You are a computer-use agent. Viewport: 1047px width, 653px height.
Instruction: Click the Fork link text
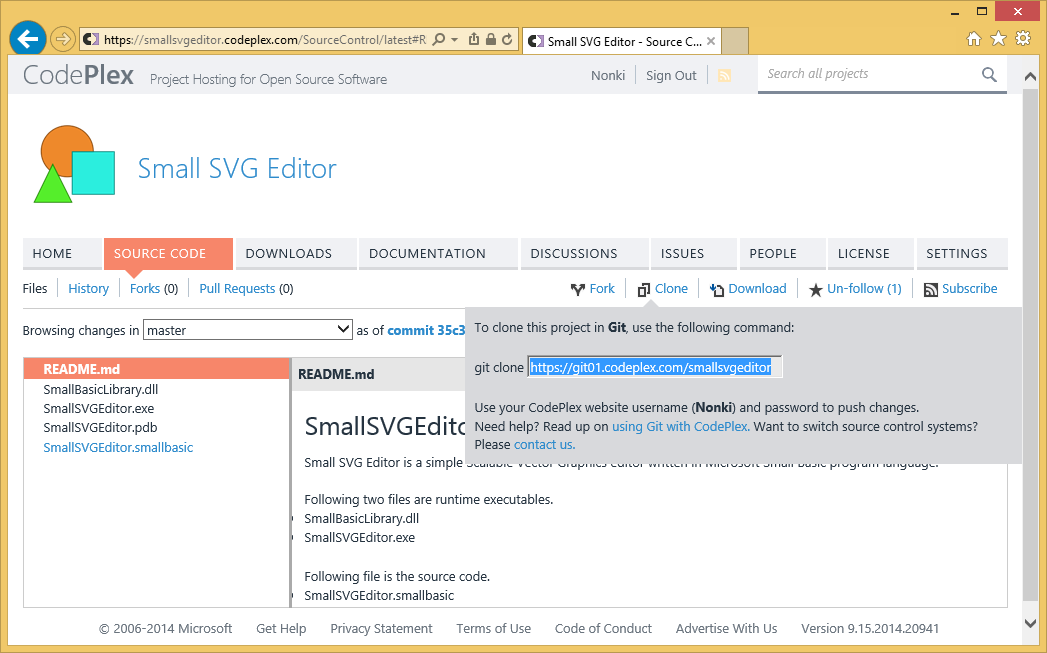(602, 288)
